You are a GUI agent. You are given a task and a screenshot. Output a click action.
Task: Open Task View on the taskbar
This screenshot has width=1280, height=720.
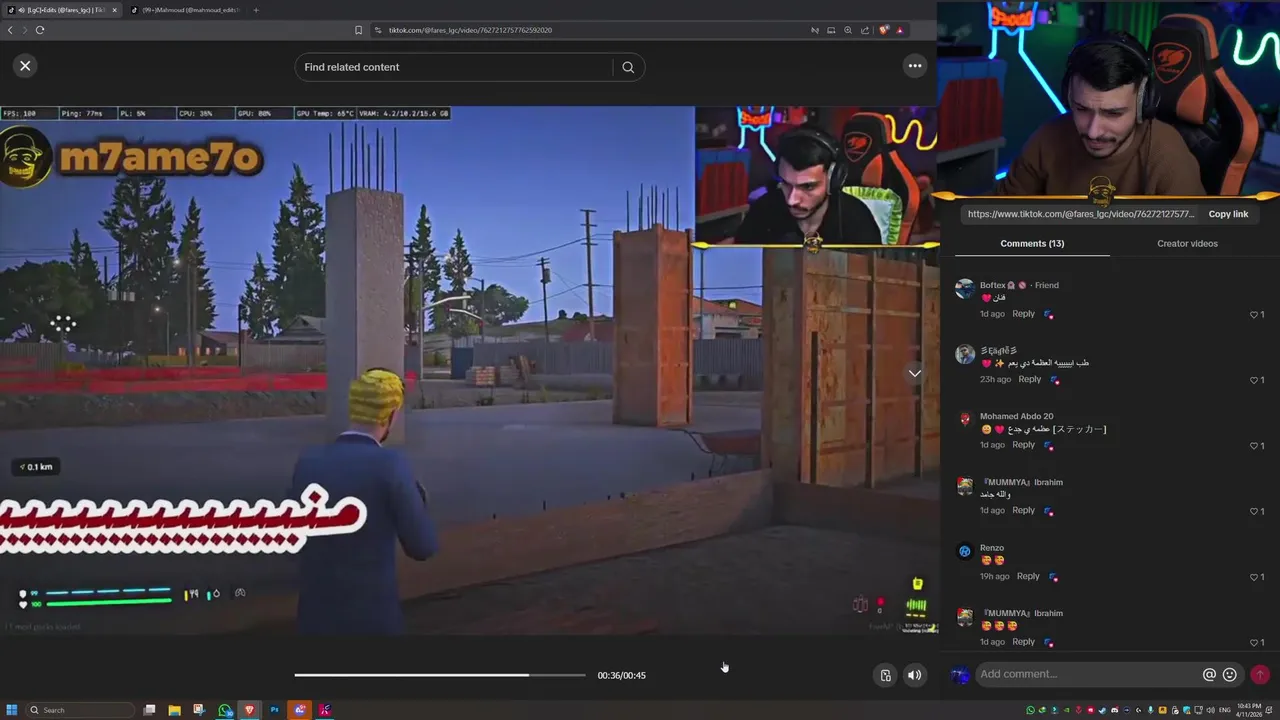coord(149,710)
